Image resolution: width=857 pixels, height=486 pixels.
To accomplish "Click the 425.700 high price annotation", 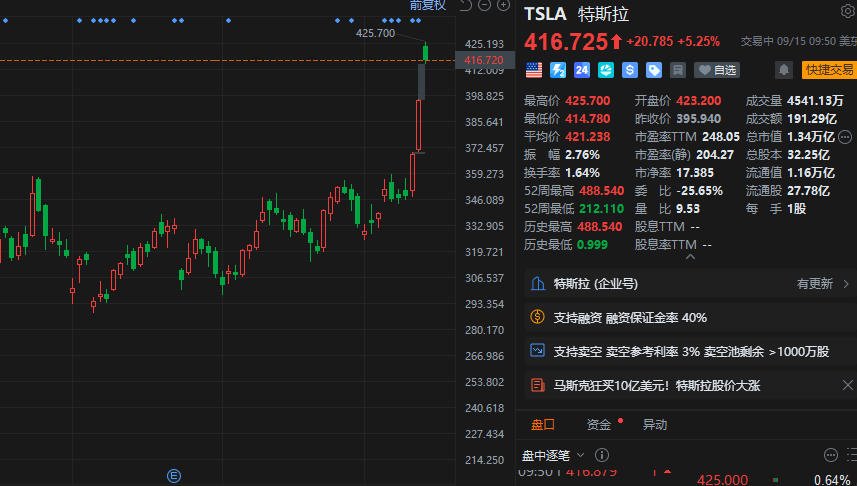I will click(375, 33).
